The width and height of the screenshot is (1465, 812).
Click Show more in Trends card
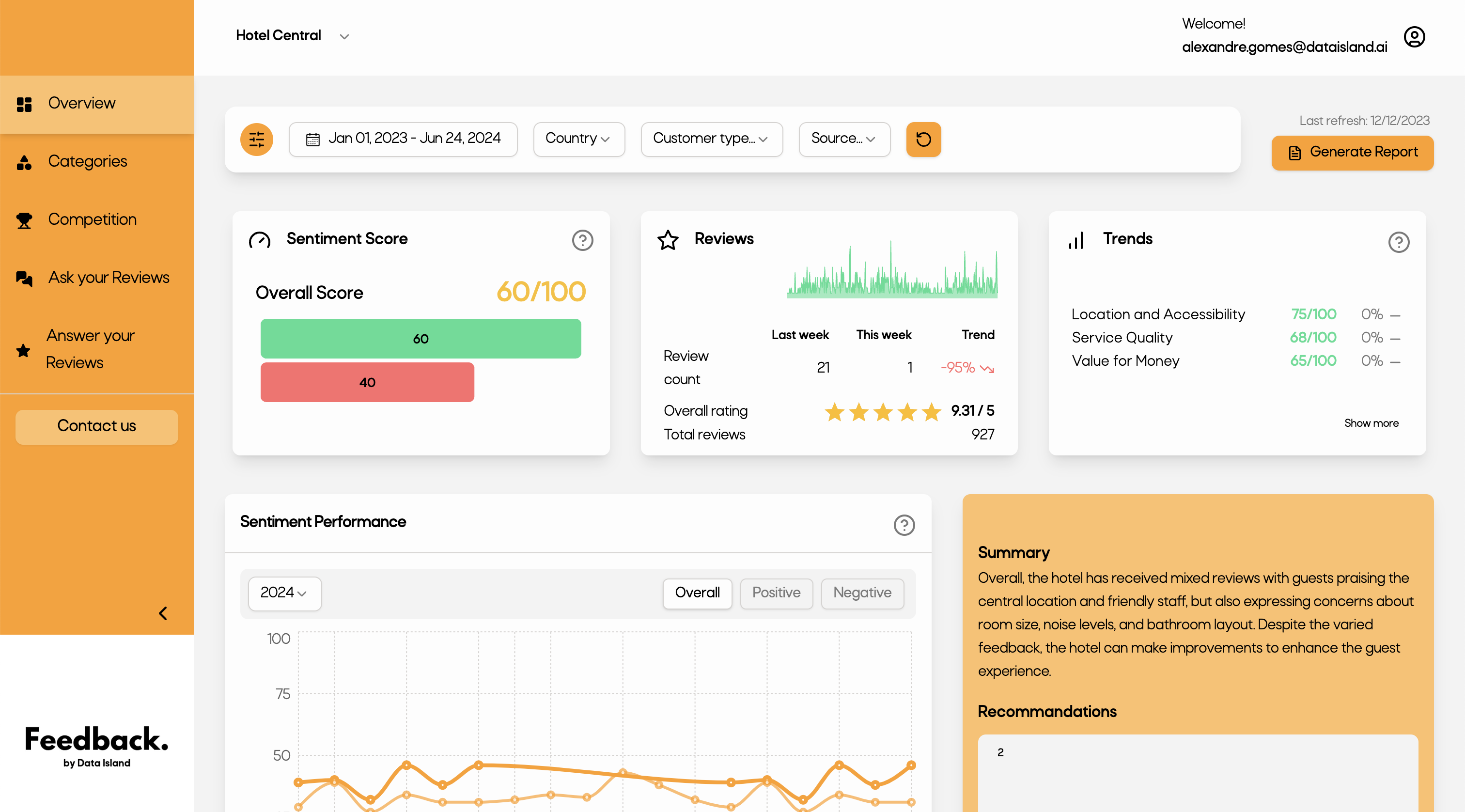pyautogui.click(x=1371, y=423)
